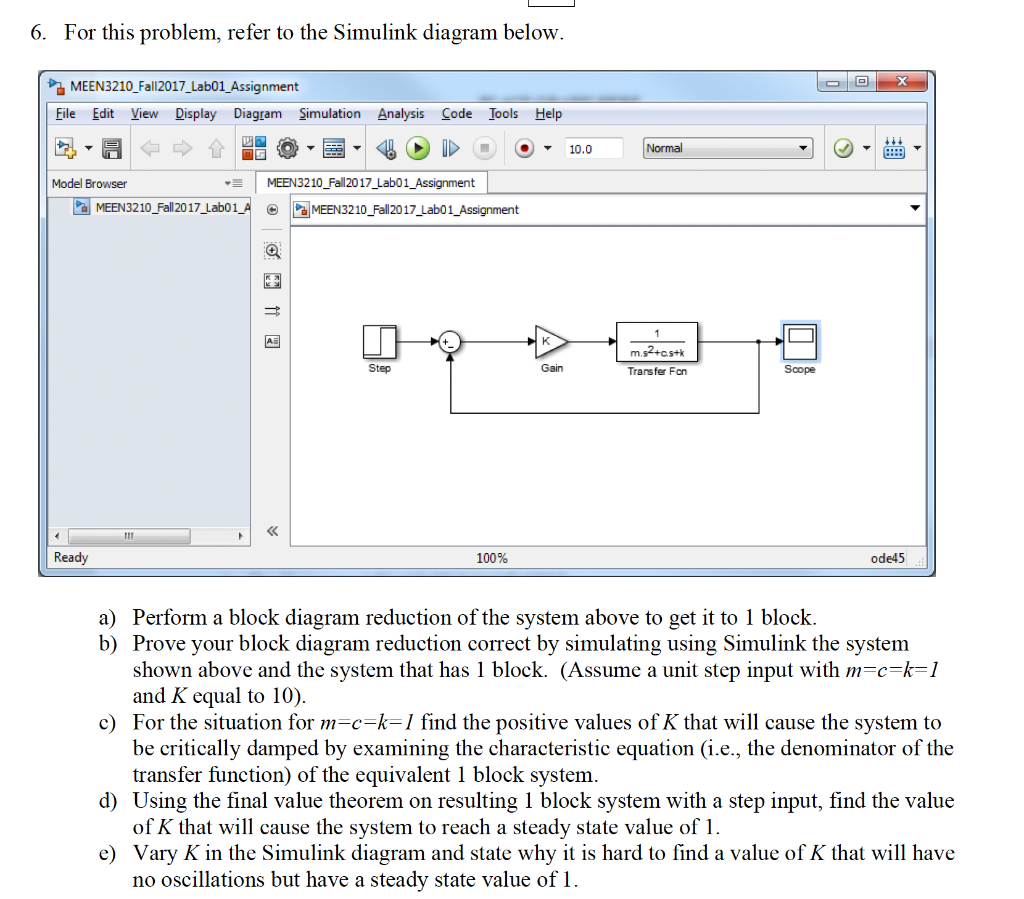Click the Model Browser horizontal scrollbar thumb

click(129, 536)
